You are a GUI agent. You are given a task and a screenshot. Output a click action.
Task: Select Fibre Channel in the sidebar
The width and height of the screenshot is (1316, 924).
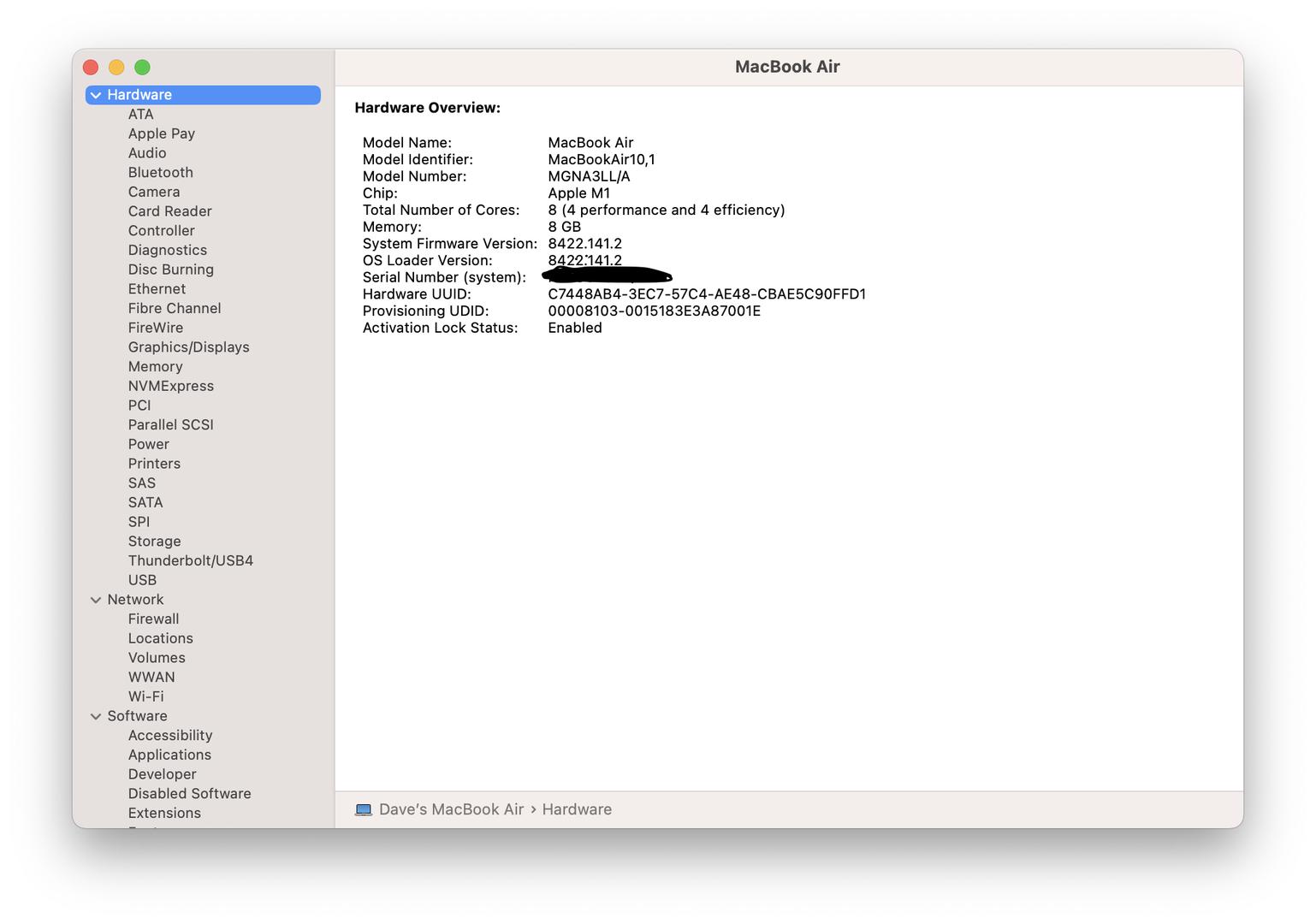175,308
